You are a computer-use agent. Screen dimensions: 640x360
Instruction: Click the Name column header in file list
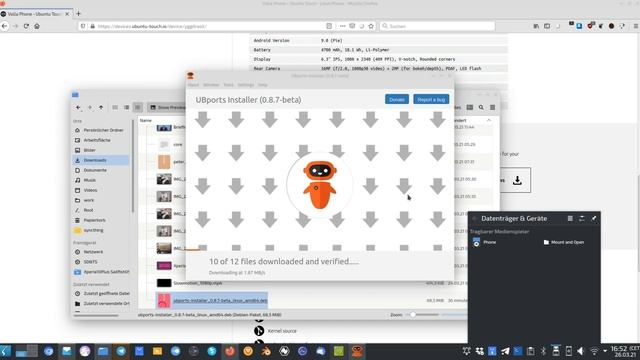pos(146,120)
